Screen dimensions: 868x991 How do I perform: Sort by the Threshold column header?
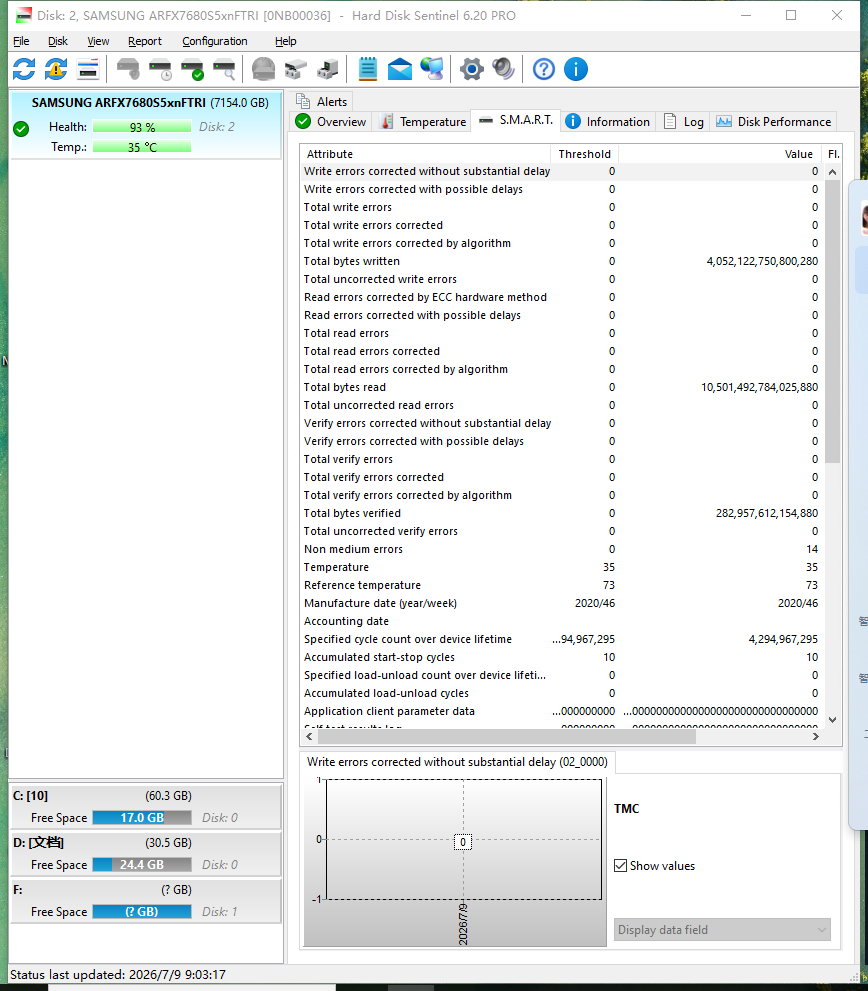point(585,154)
